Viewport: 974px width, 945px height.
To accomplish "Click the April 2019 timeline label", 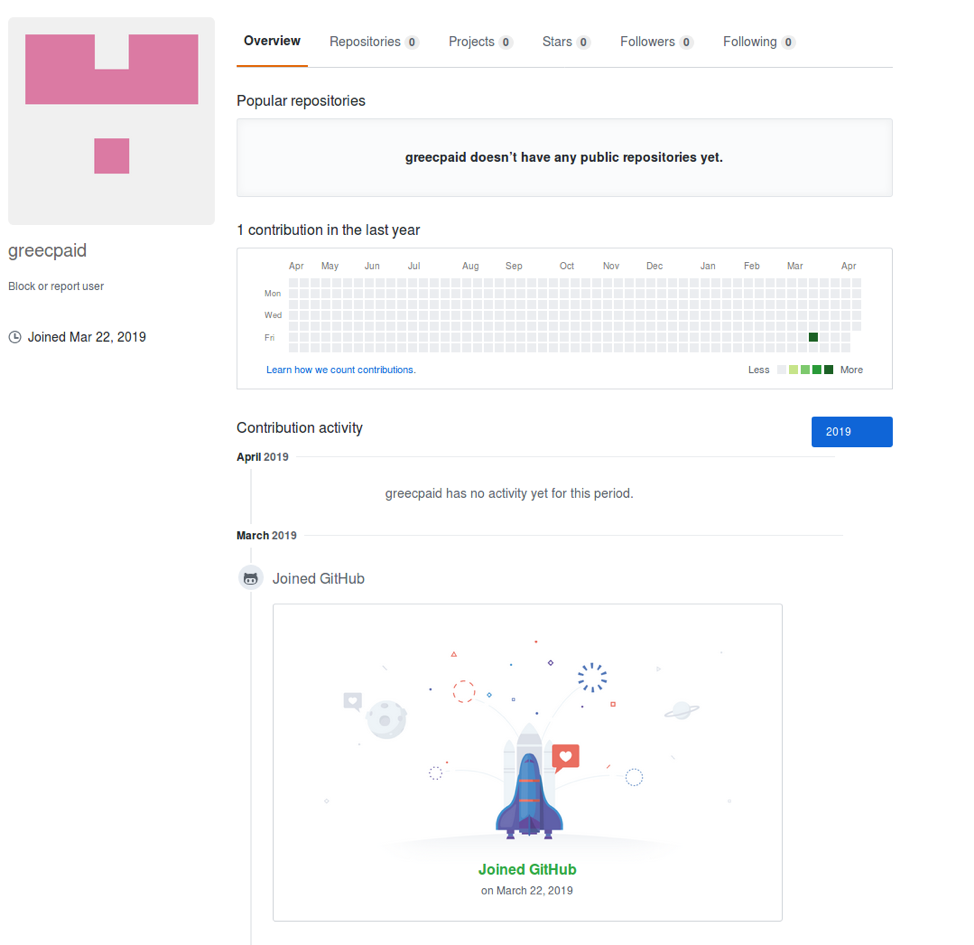I will 262,457.
